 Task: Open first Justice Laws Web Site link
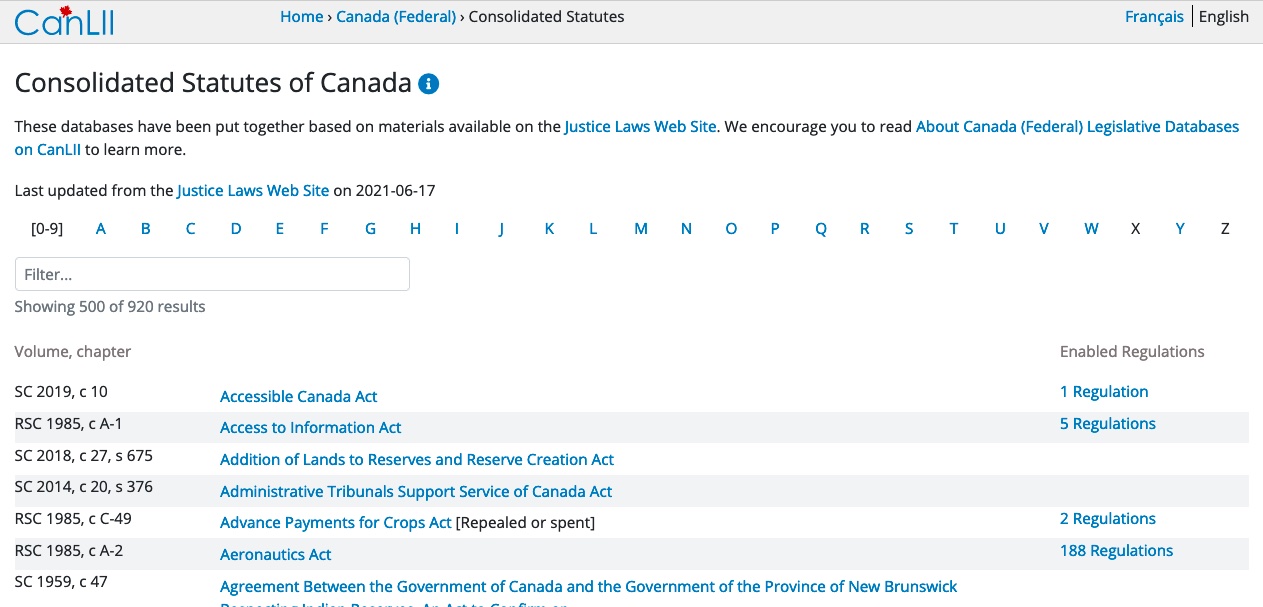640,127
